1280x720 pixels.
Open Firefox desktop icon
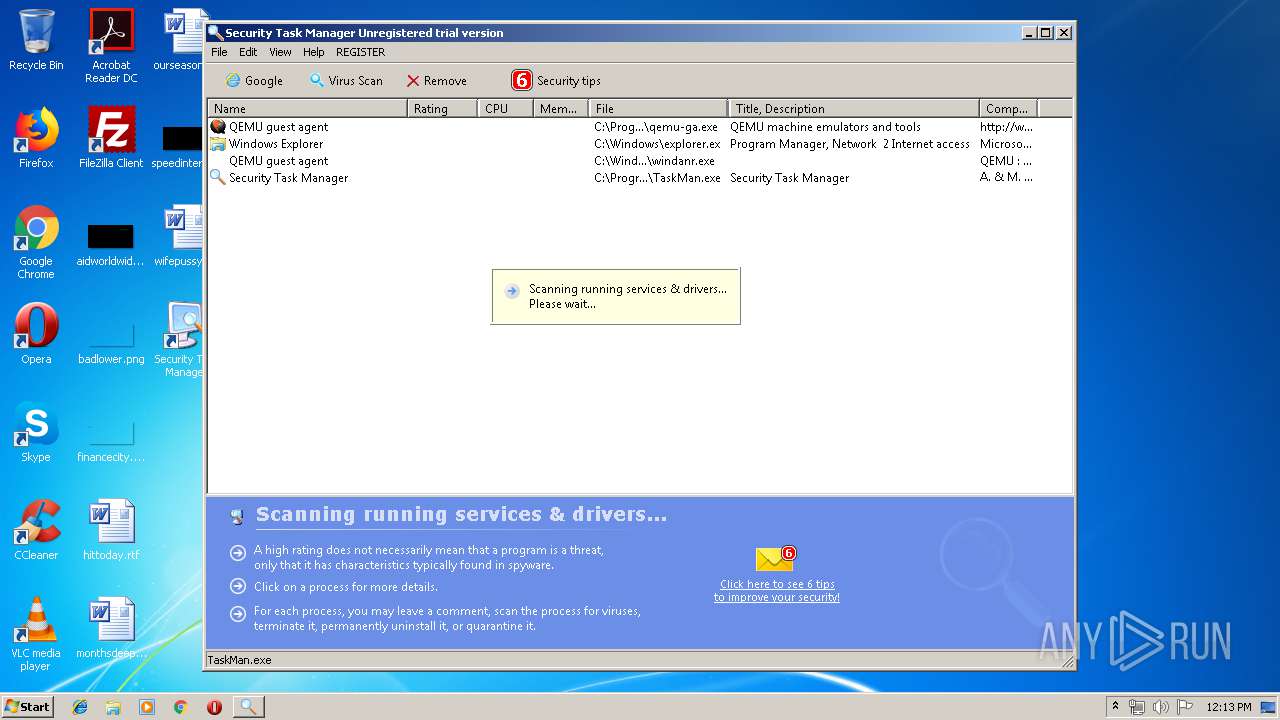click(36, 138)
